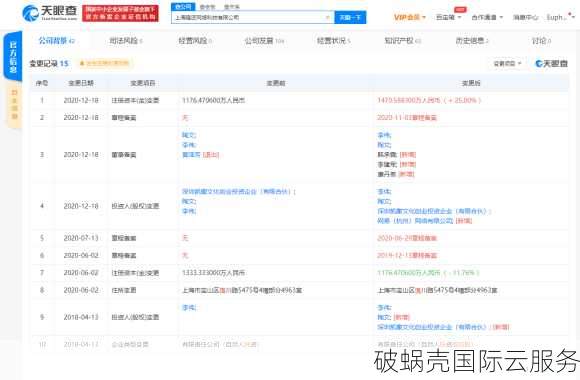
Task: Switch to the 知识产权 tab
Action: [402, 41]
